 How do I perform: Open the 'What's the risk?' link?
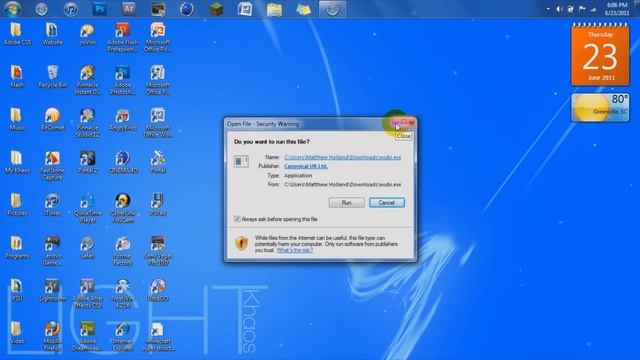(295, 250)
